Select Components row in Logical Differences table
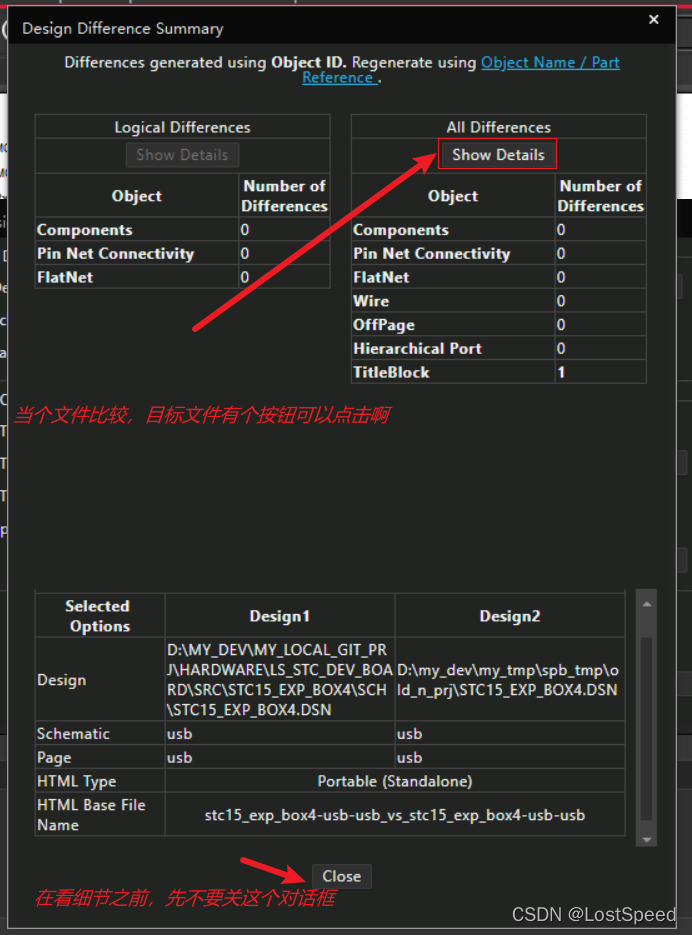 (x=84, y=230)
